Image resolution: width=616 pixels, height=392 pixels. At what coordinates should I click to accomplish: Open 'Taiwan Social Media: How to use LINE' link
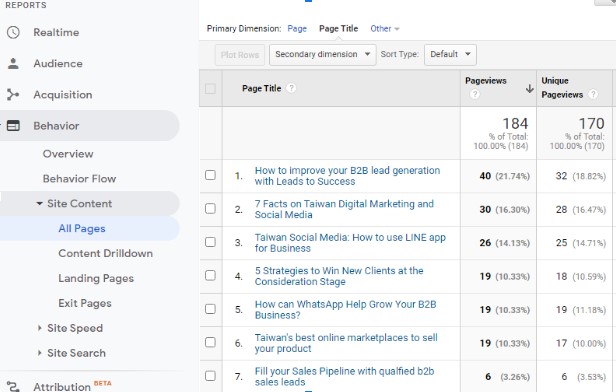pos(350,243)
